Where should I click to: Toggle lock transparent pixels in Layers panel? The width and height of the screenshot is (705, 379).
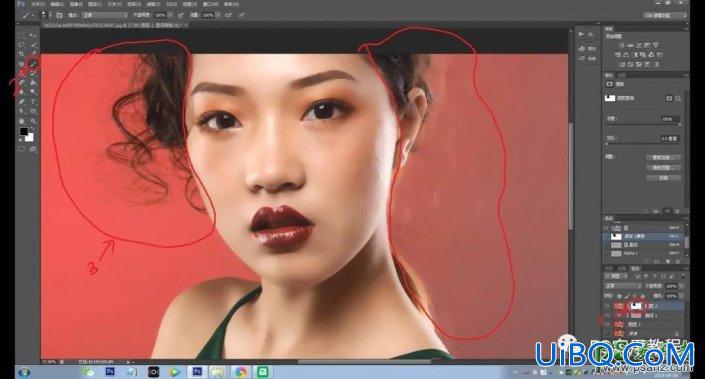click(620, 296)
